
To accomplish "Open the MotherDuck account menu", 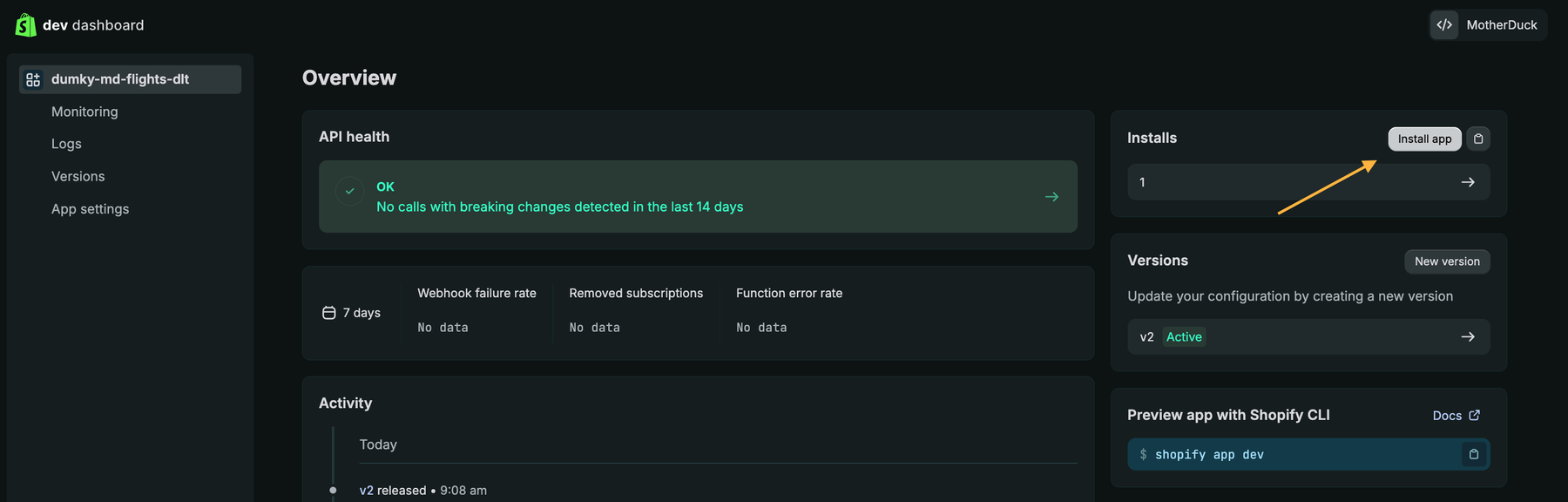I will pos(1488,25).
